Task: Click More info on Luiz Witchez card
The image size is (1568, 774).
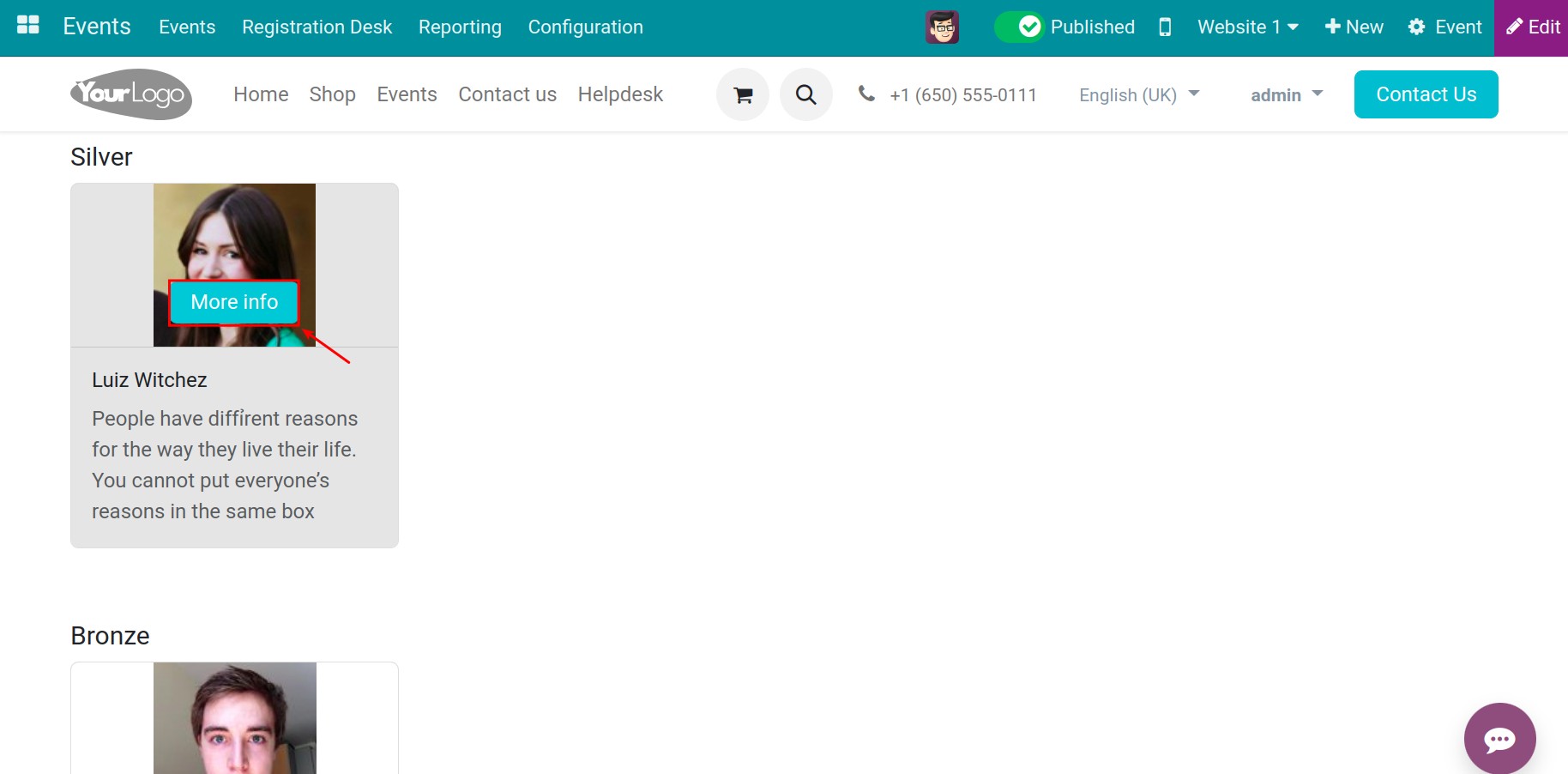Action: pyautogui.click(x=234, y=302)
